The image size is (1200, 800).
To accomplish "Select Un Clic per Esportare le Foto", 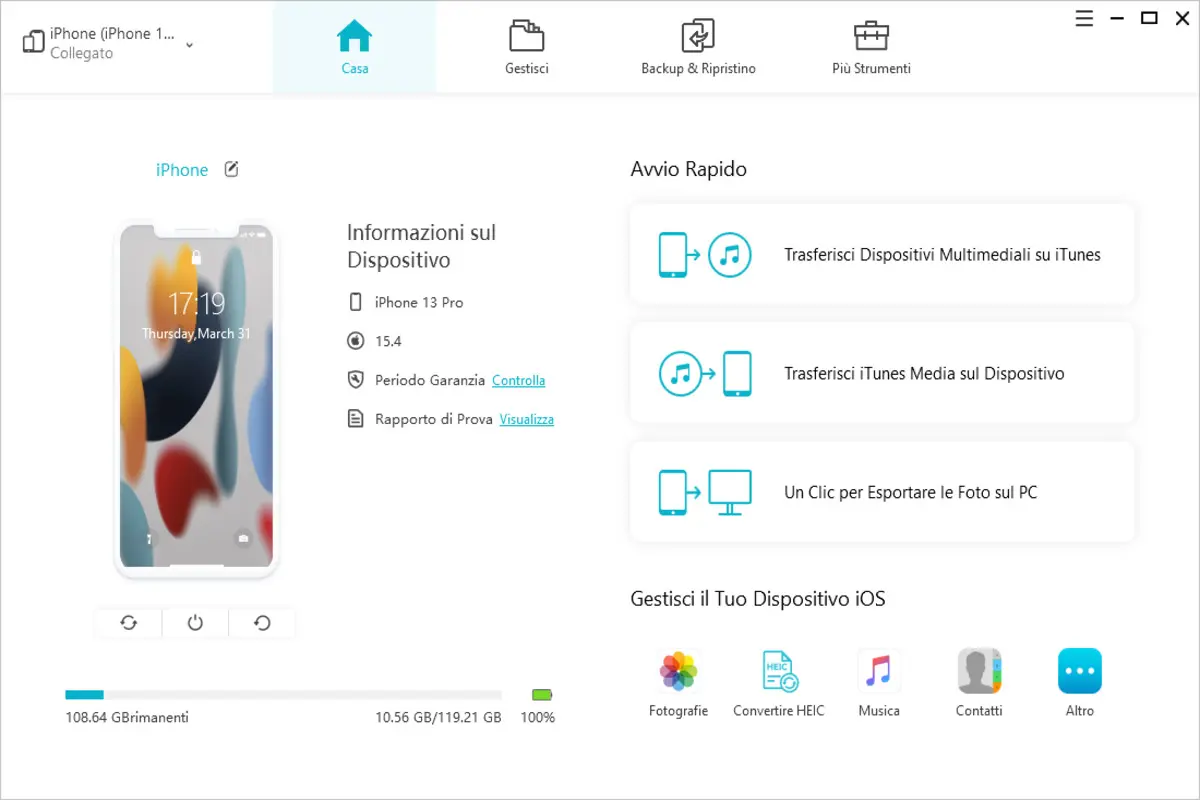I will pyautogui.click(x=882, y=492).
